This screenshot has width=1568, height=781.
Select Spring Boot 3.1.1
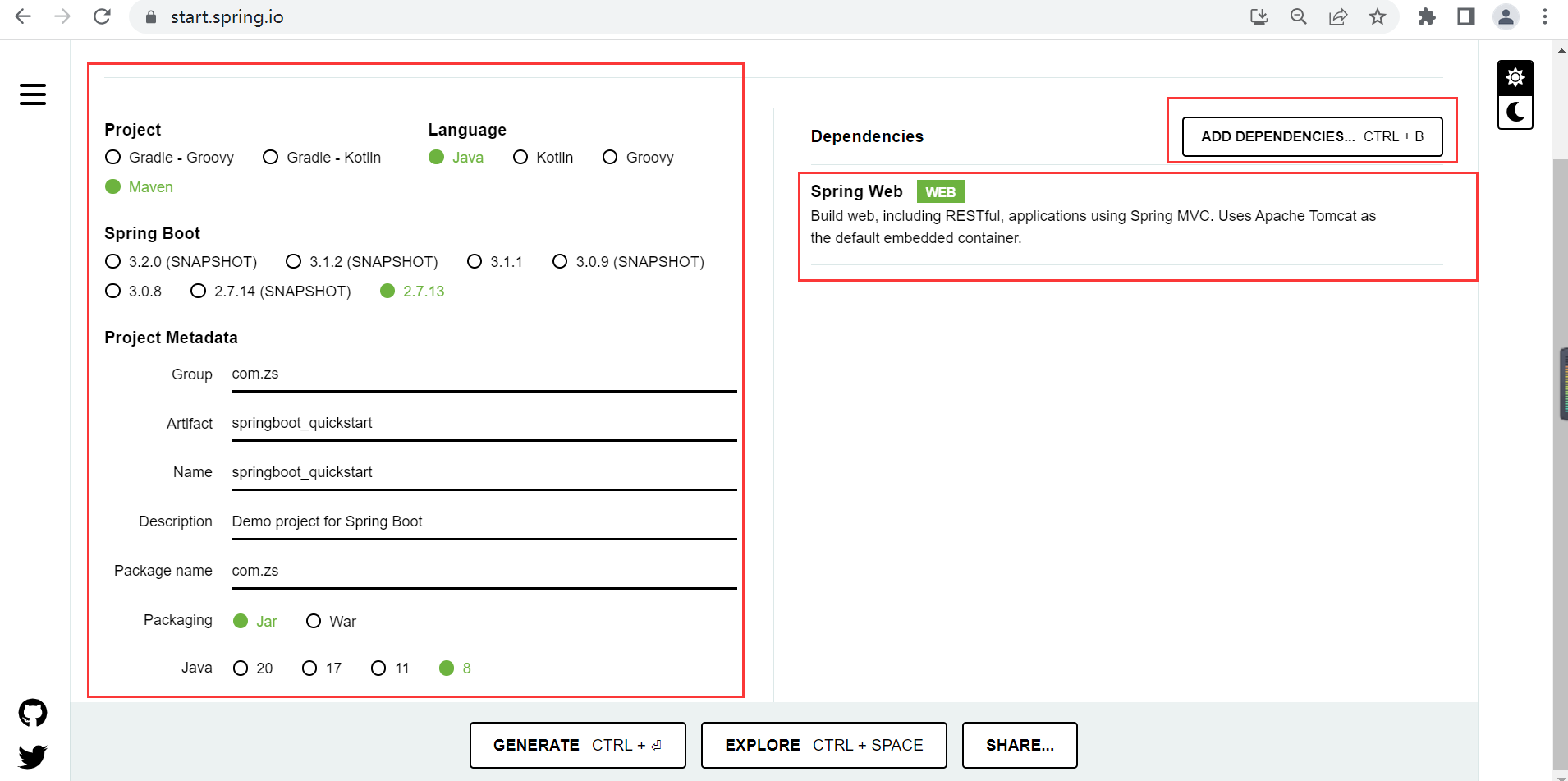coord(495,262)
